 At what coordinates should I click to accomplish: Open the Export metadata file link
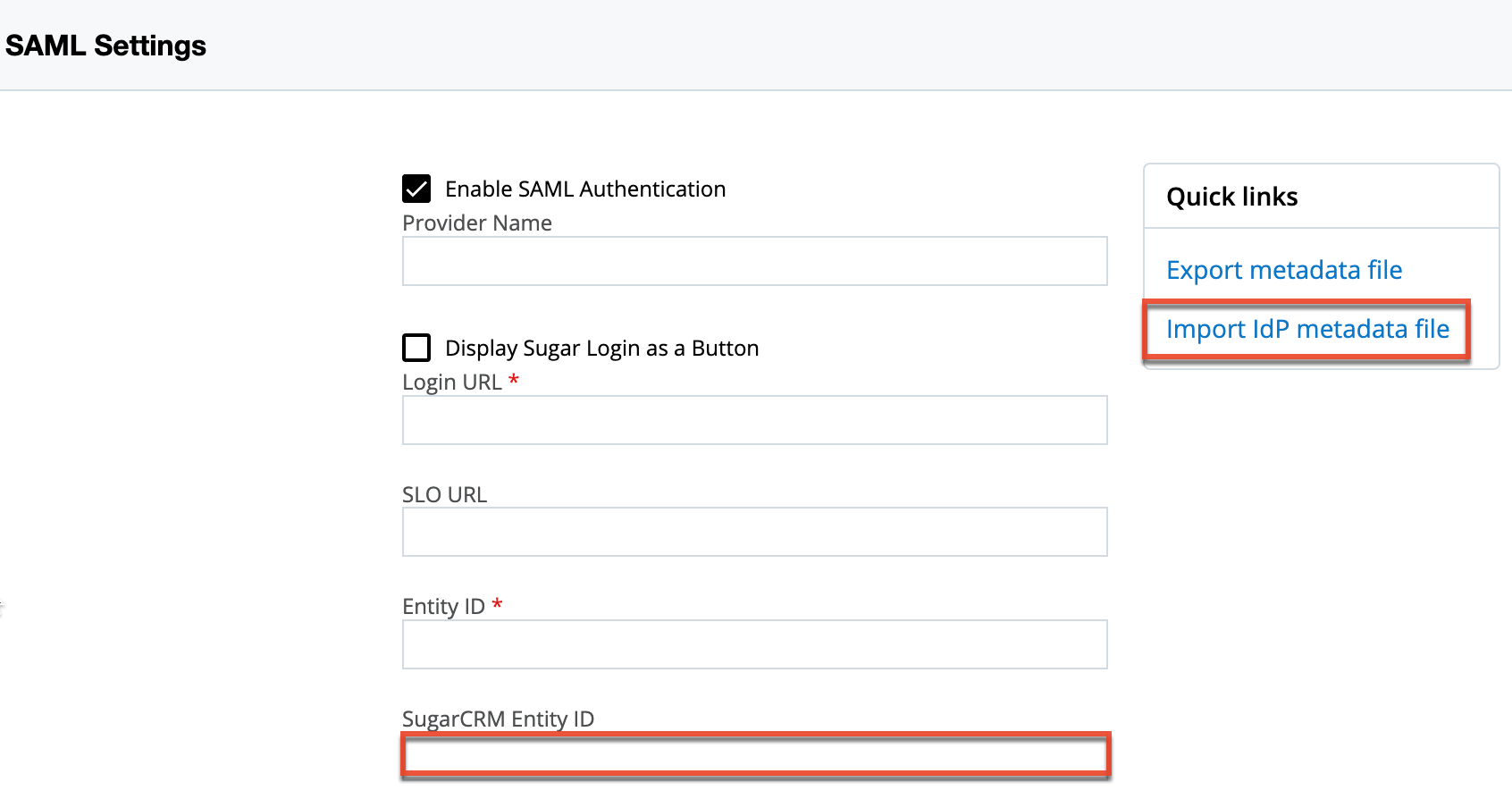pyautogui.click(x=1284, y=270)
